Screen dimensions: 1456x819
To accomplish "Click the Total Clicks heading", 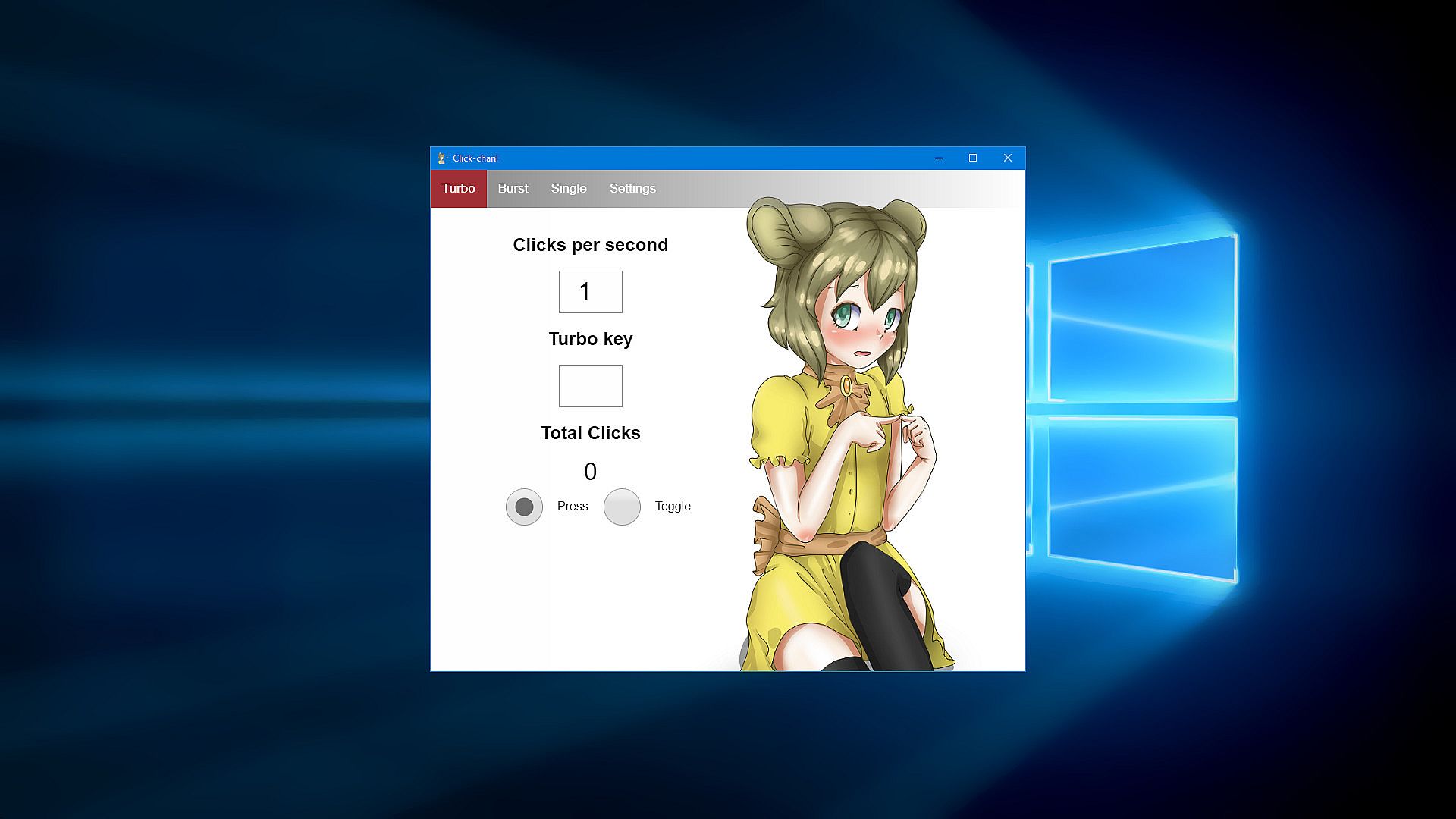I will point(590,433).
